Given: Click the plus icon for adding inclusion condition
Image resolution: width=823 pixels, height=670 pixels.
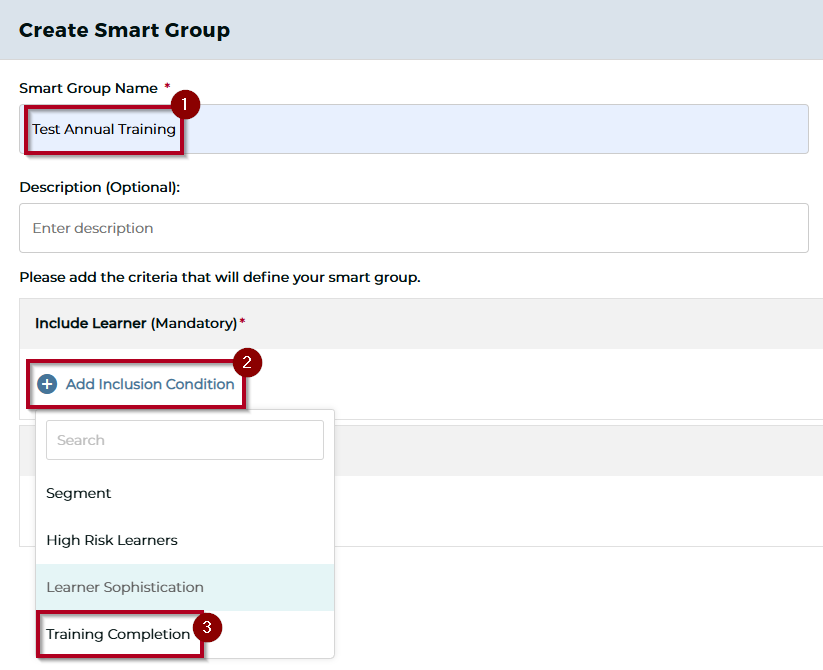Looking at the screenshot, I should coord(47,384).
